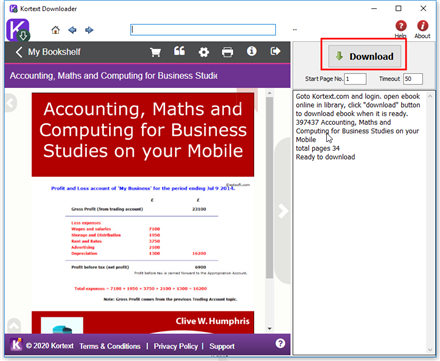Viewport: 440px width, 361px height.
Task: Go to the home page icon
Action: tap(56, 30)
